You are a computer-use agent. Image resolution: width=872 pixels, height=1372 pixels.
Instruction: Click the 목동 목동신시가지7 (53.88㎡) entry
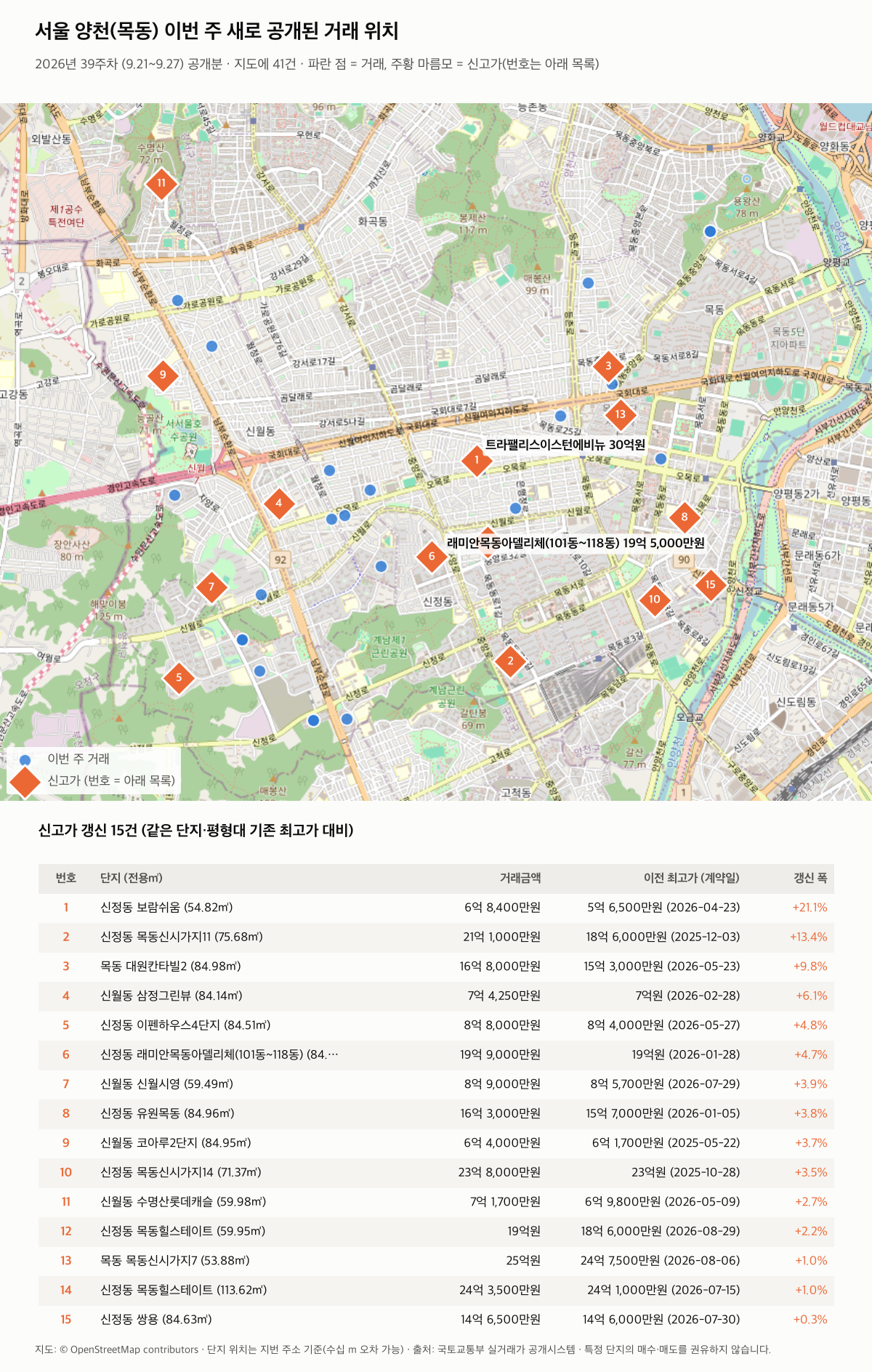click(436, 1261)
